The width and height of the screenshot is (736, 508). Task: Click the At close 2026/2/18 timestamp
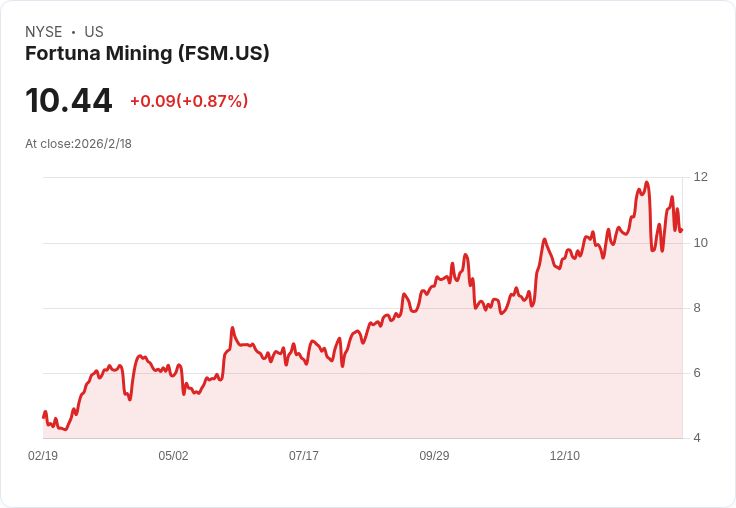(x=78, y=144)
